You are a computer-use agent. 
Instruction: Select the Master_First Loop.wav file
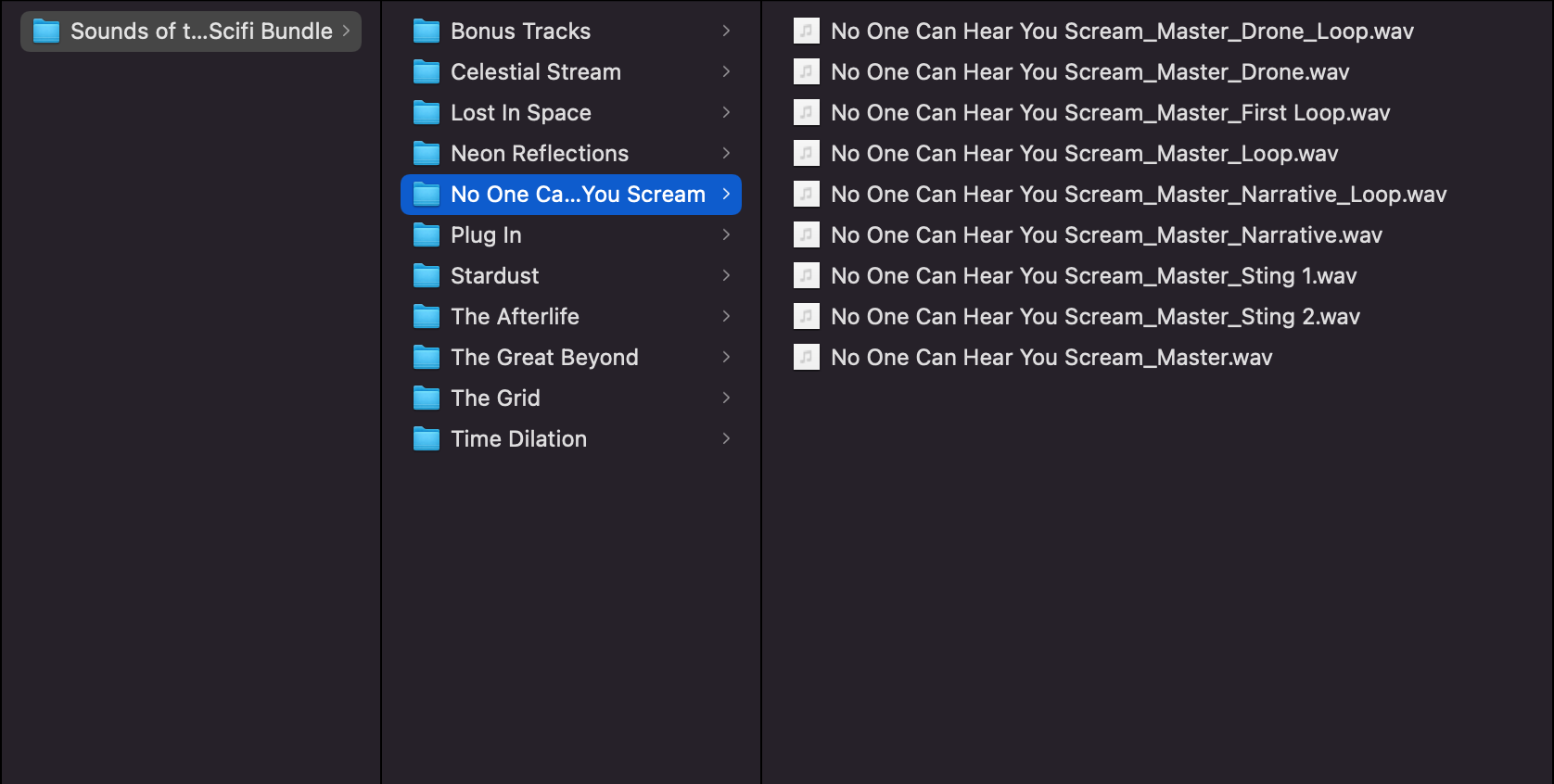point(1110,113)
